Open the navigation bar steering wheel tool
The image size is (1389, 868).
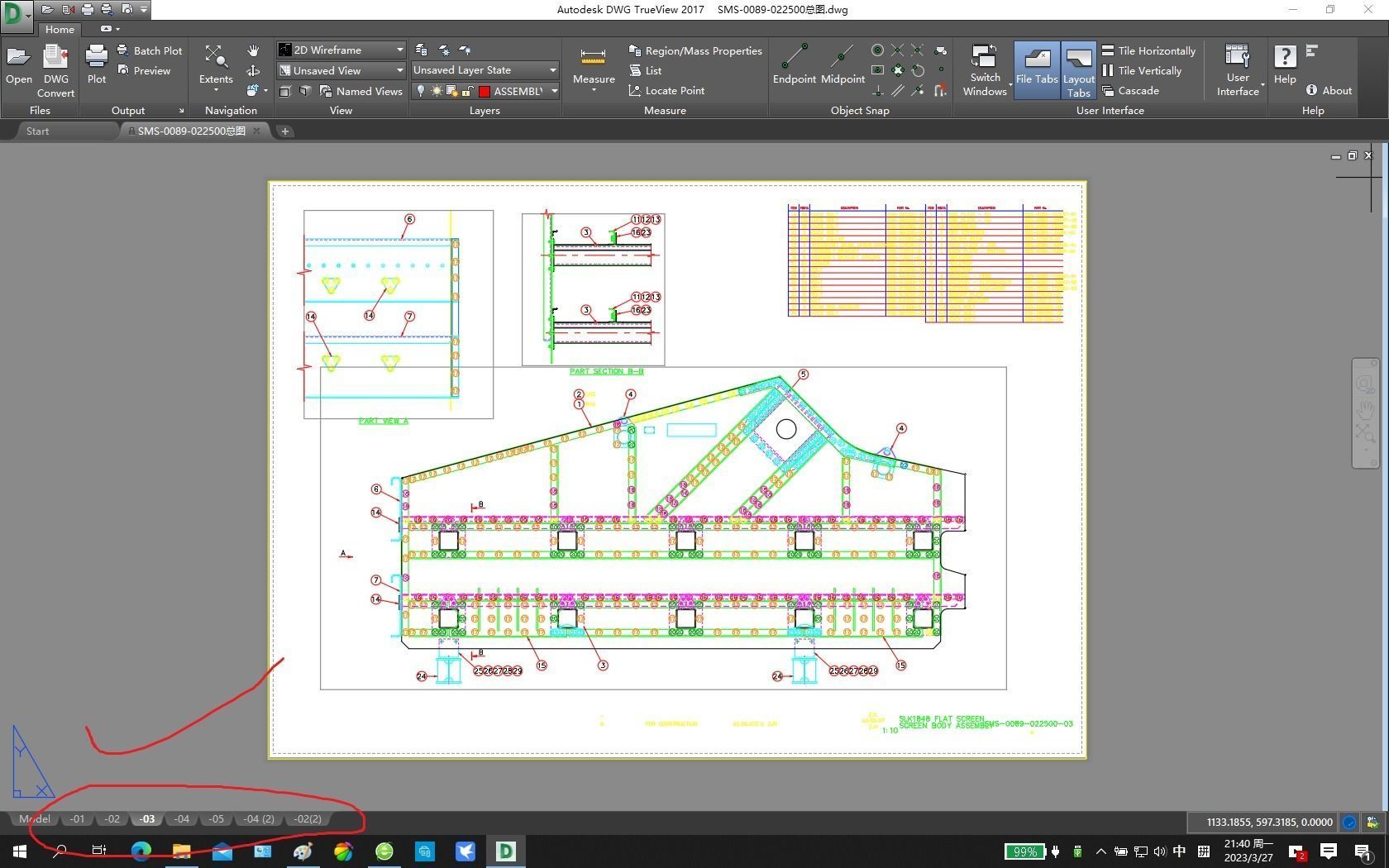(1365, 384)
